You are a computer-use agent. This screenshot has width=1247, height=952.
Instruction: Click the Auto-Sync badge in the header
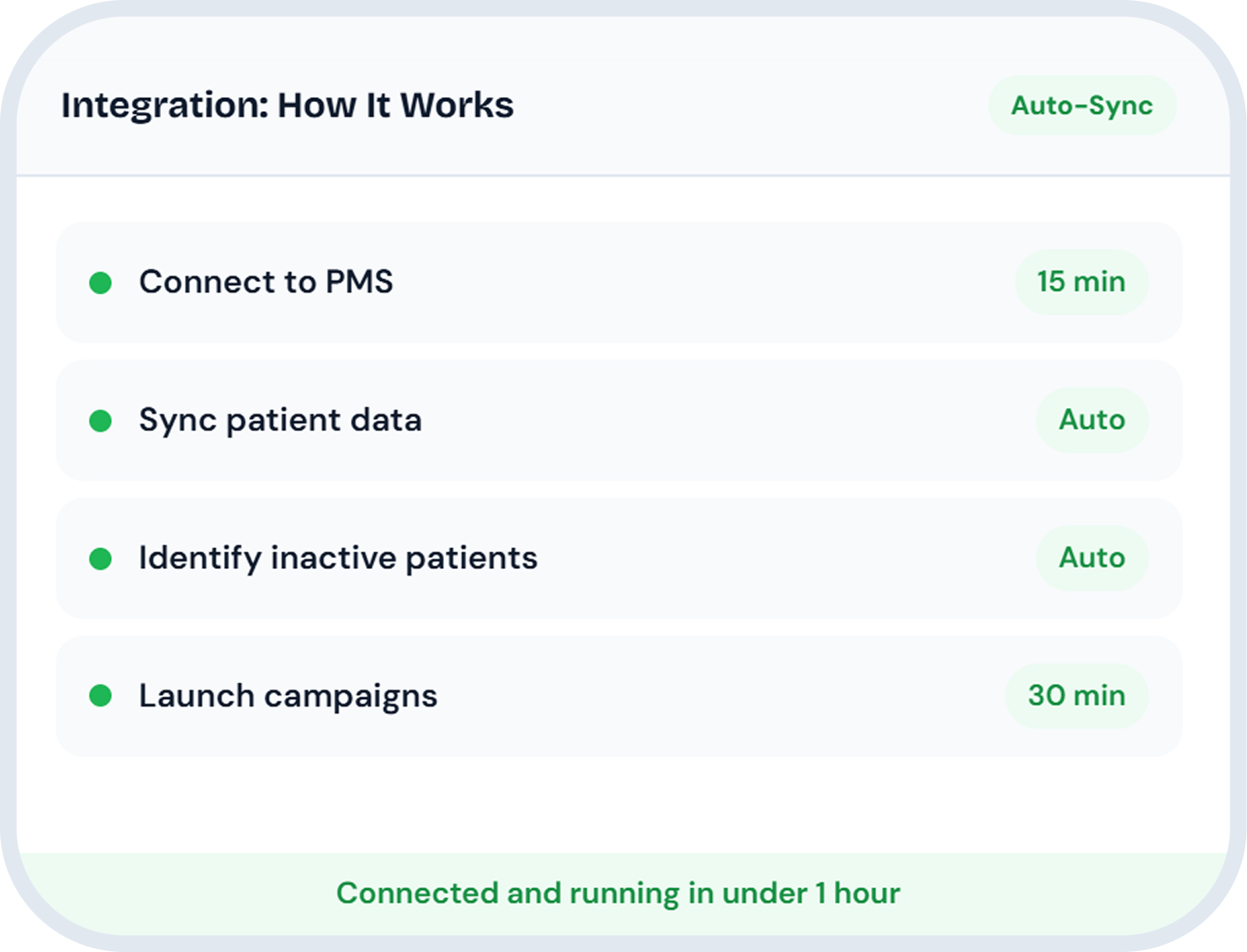click(1082, 105)
